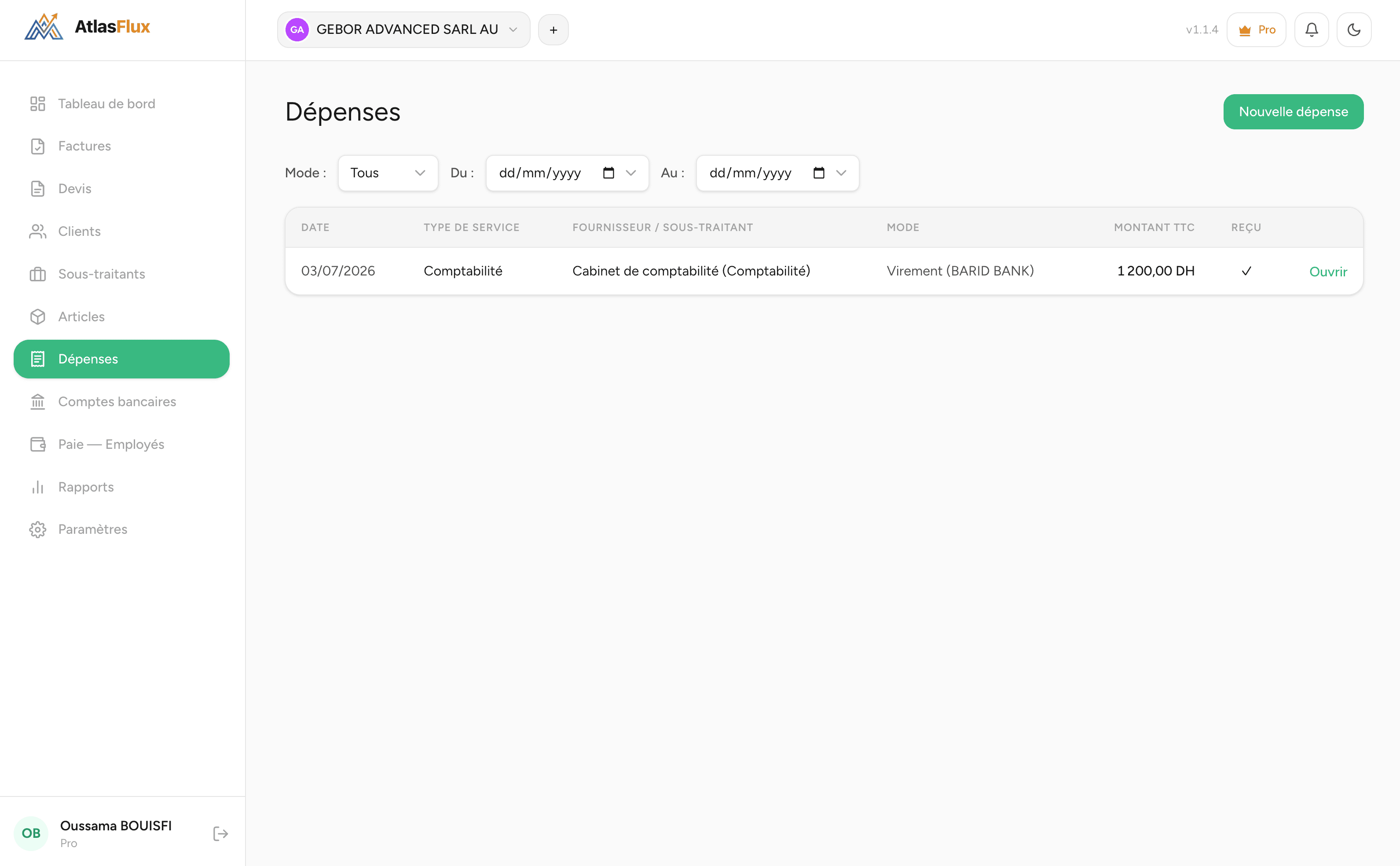
Task: Select Dépenses menu item
Action: (x=121, y=359)
